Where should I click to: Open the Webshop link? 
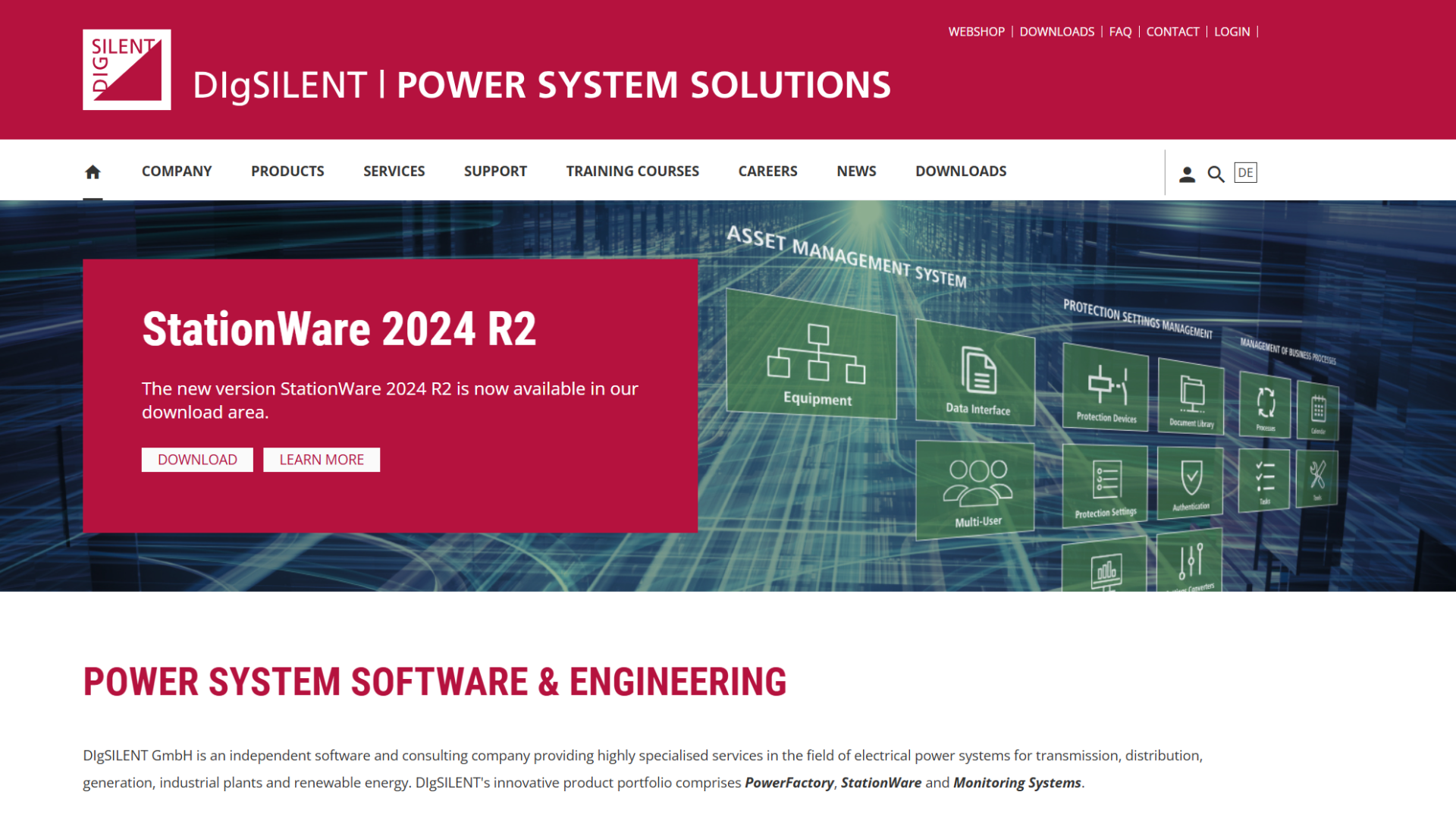coord(976,32)
